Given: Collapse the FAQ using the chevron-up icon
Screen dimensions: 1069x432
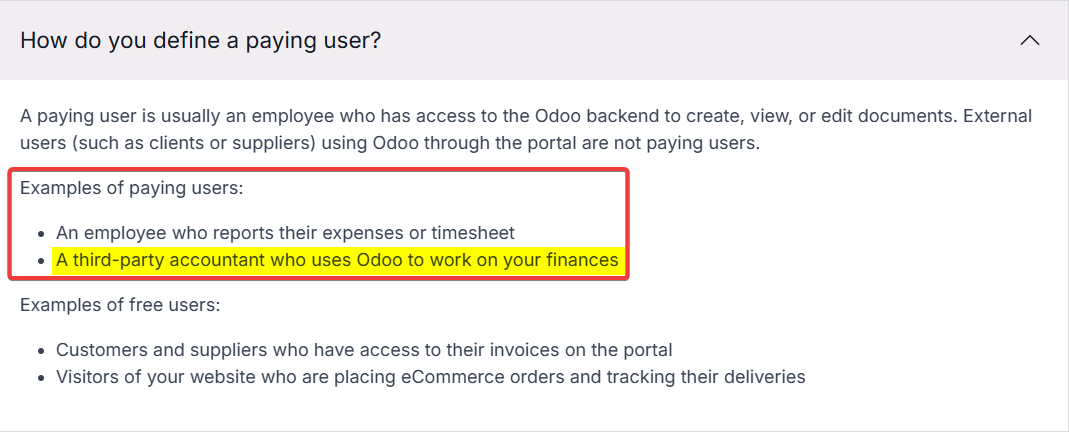Looking at the screenshot, I should (x=1029, y=41).
